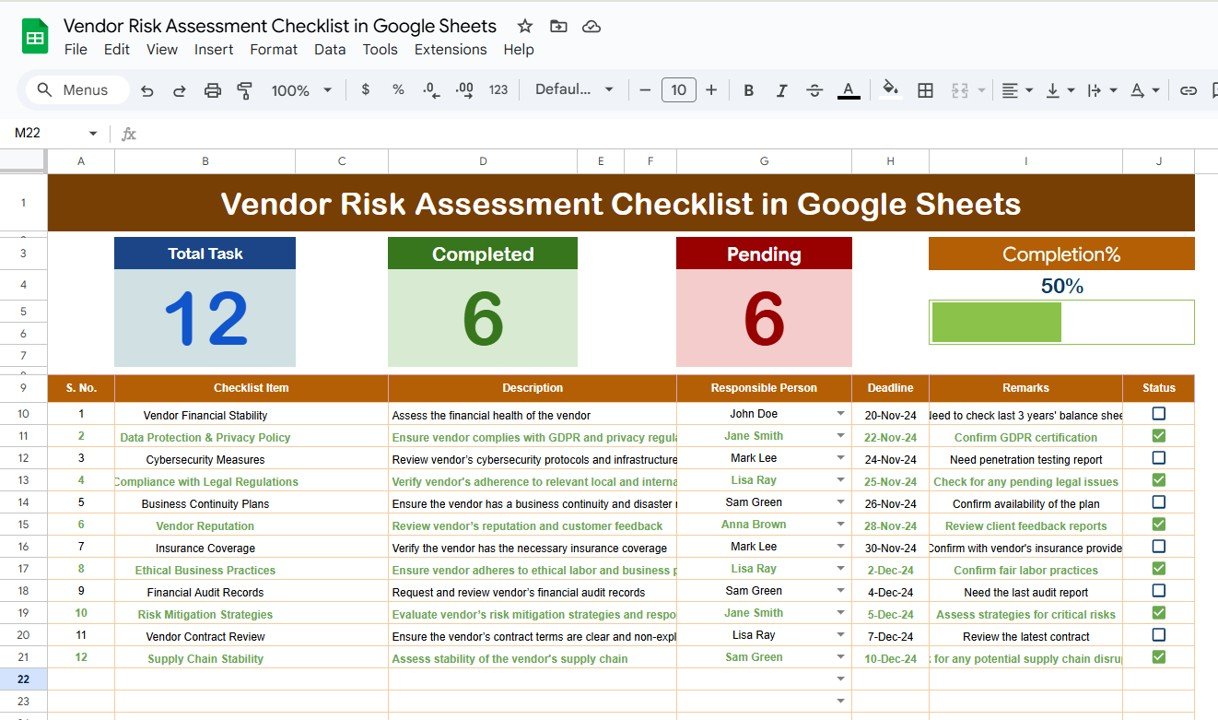The height and width of the screenshot is (720, 1218).
Task: Click the Redo icon
Action: (x=180, y=90)
